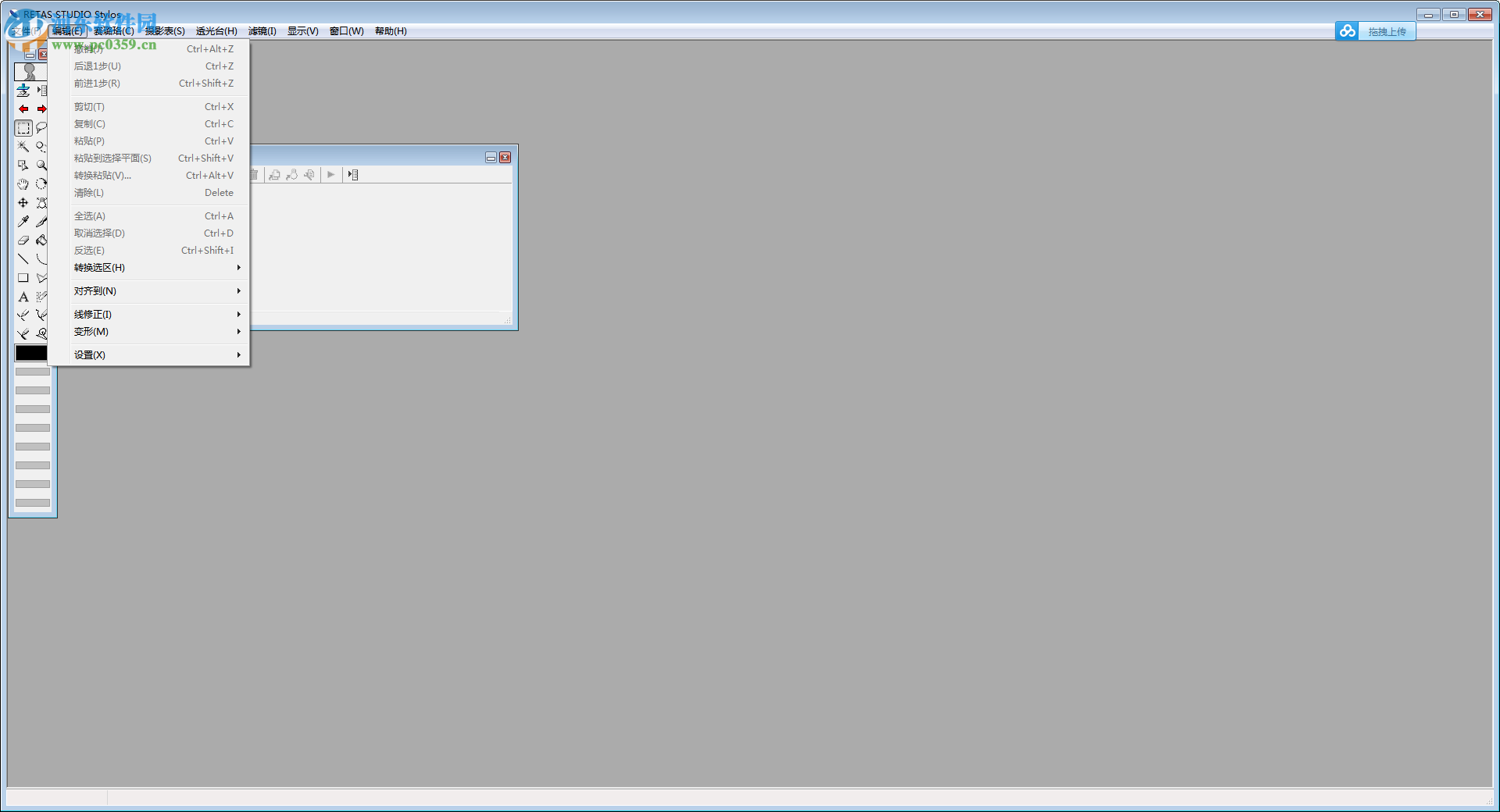Image resolution: width=1500 pixels, height=812 pixels.
Task: Click the red left arrow icon
Action: 23,109
